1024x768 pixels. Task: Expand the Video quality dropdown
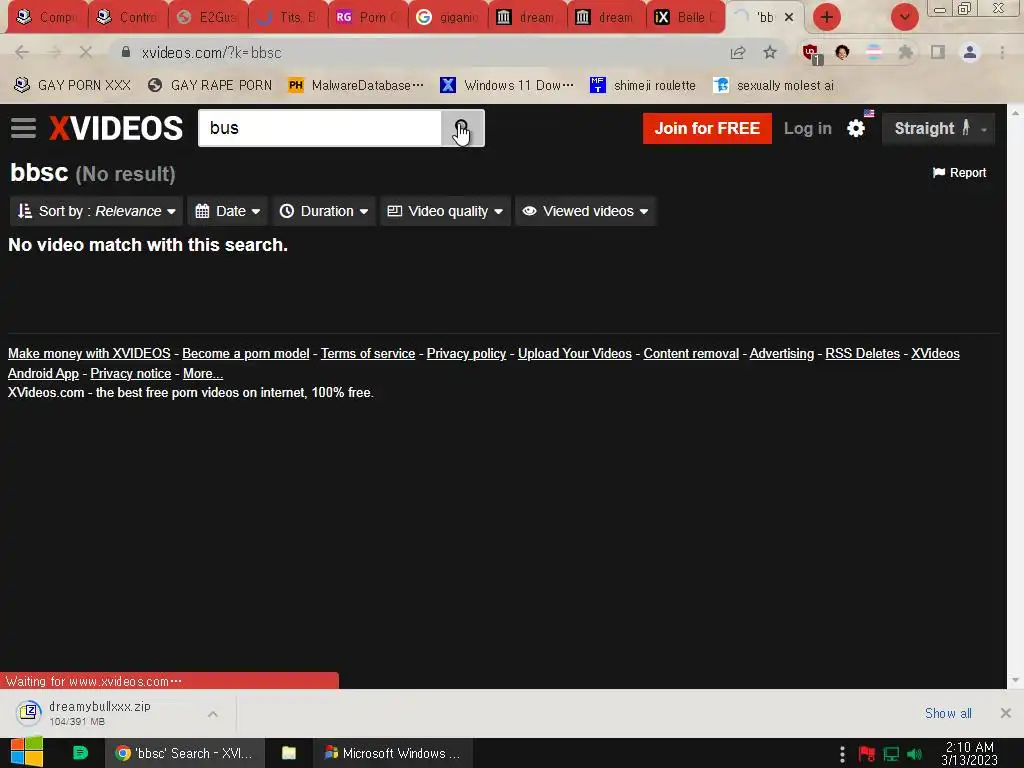click(445, 211)
